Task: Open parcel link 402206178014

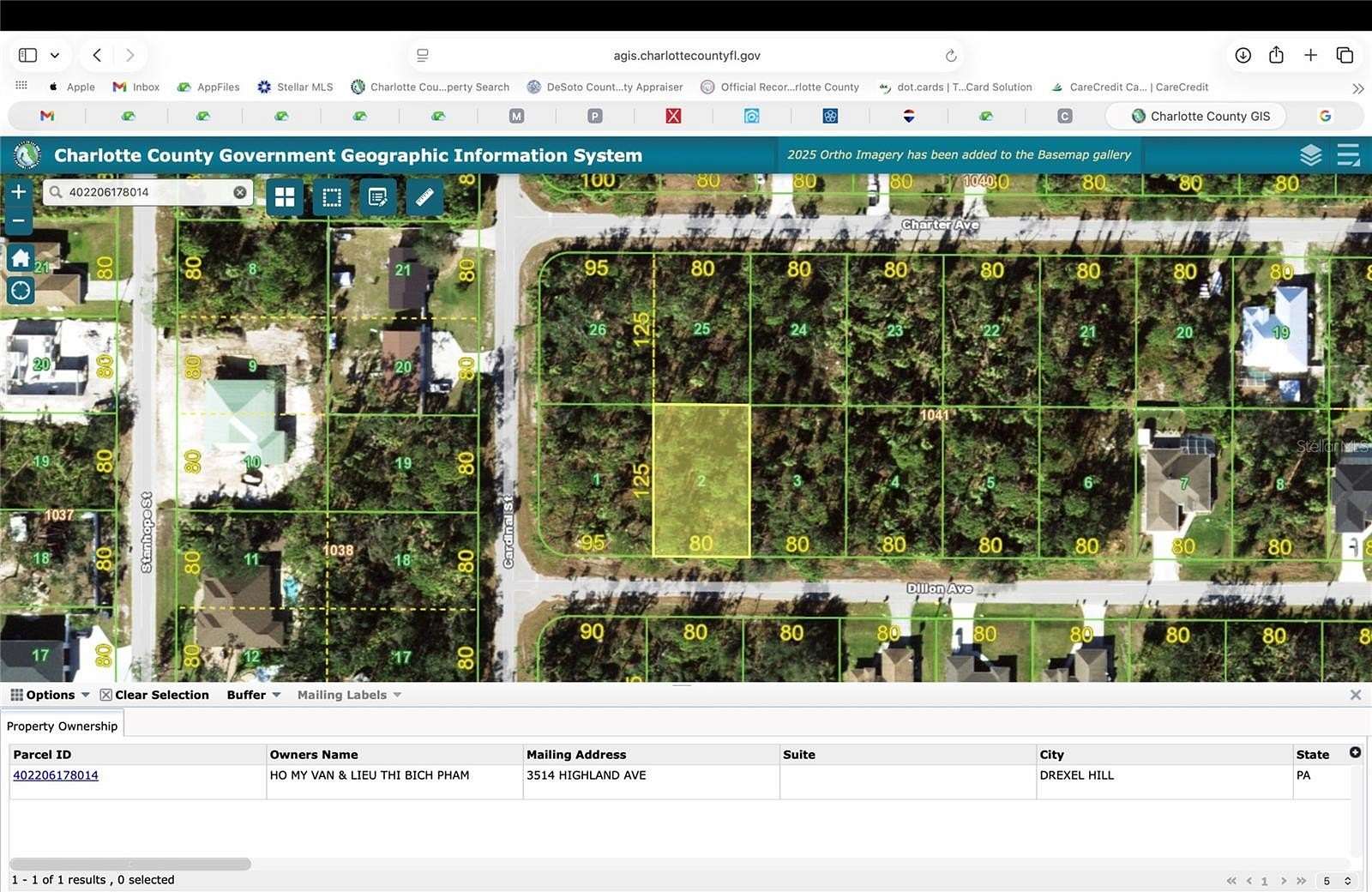Action: tap(56, 775)
